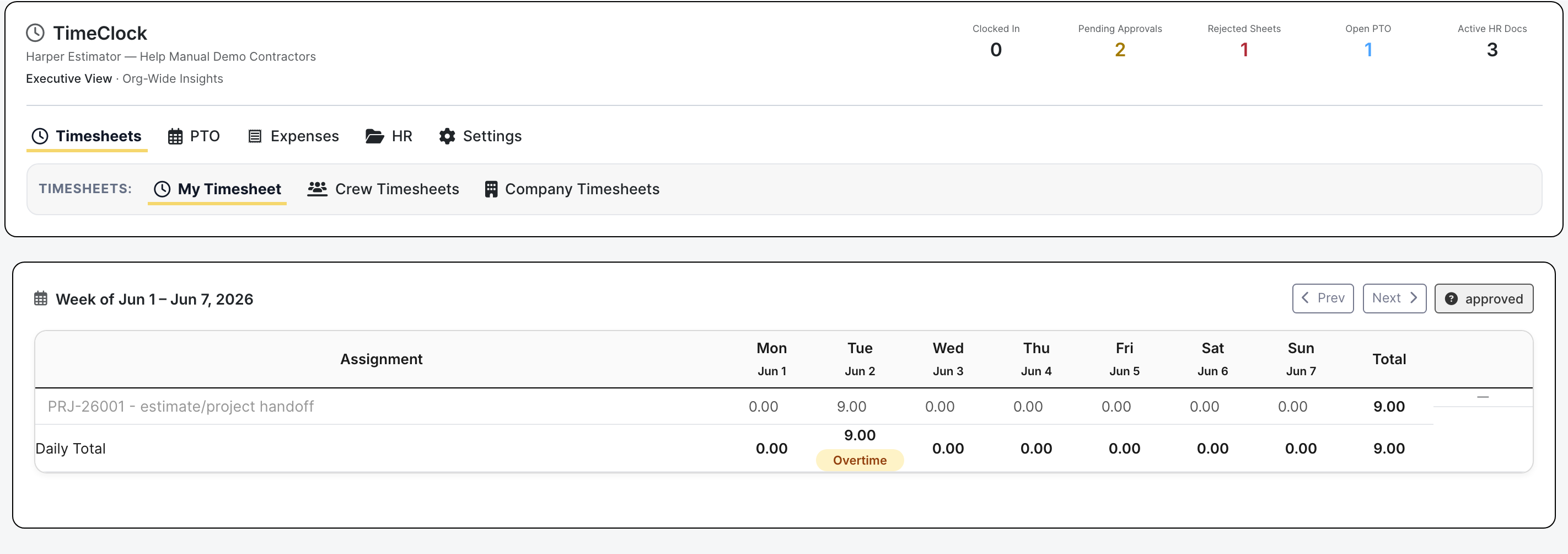Open the Timesheets tab
The image size is (1568, 554).
[x=87, y=136]
